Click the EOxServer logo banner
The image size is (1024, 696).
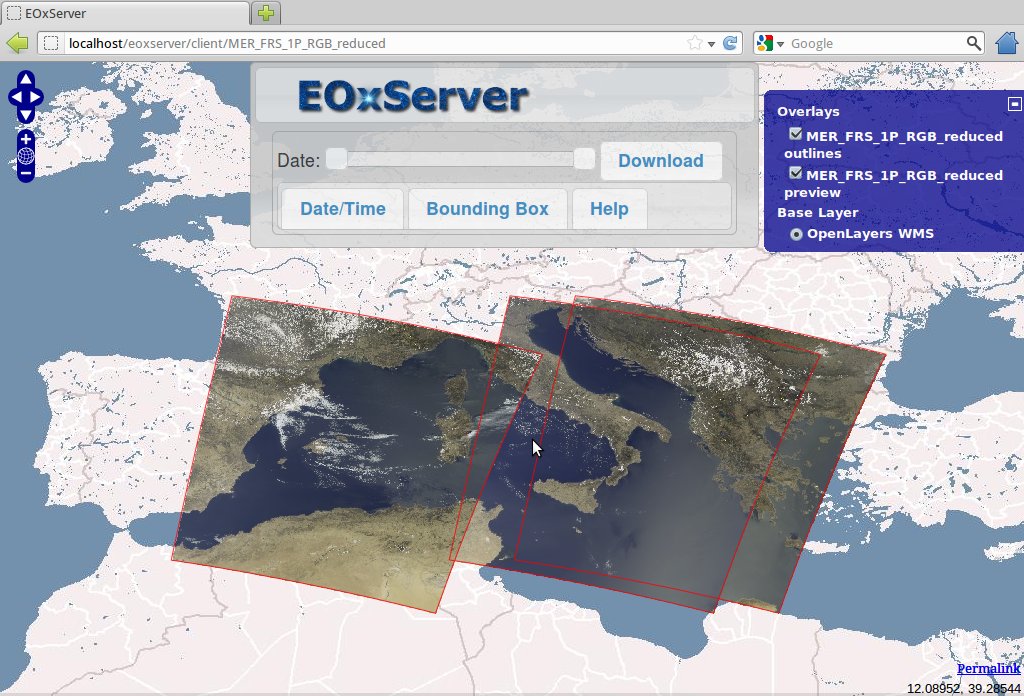(413, 97)
